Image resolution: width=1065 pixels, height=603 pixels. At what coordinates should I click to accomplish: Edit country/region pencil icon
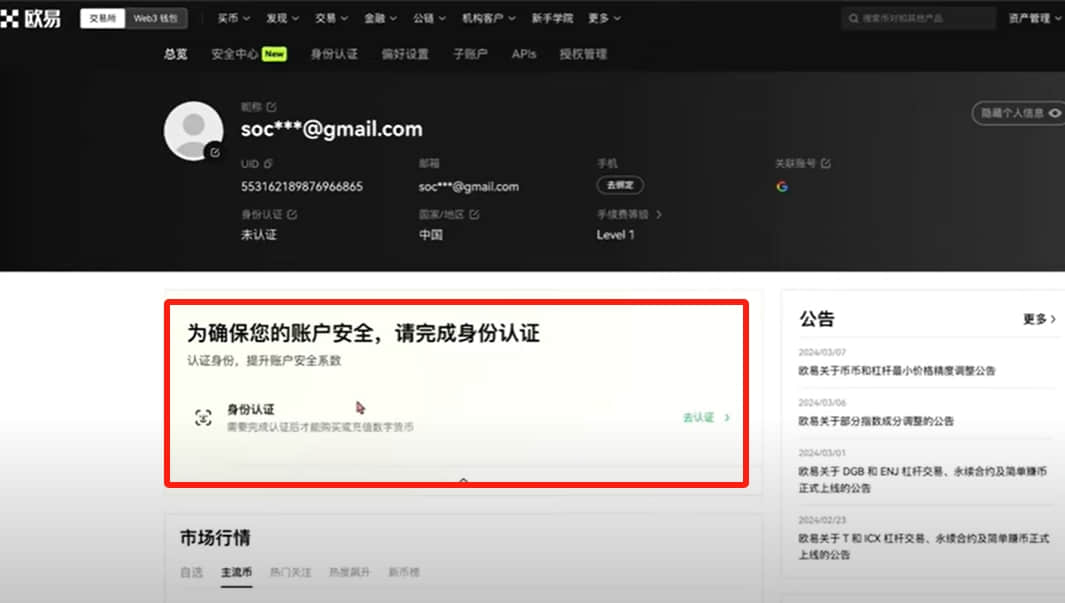474,215
